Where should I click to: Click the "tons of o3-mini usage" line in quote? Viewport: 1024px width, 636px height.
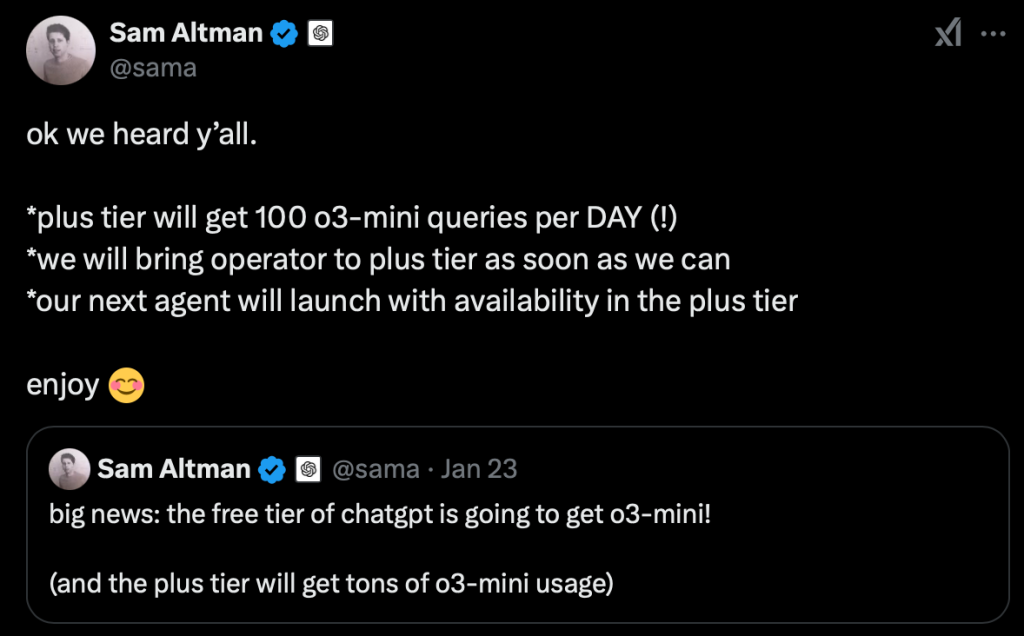click(330, 582)
